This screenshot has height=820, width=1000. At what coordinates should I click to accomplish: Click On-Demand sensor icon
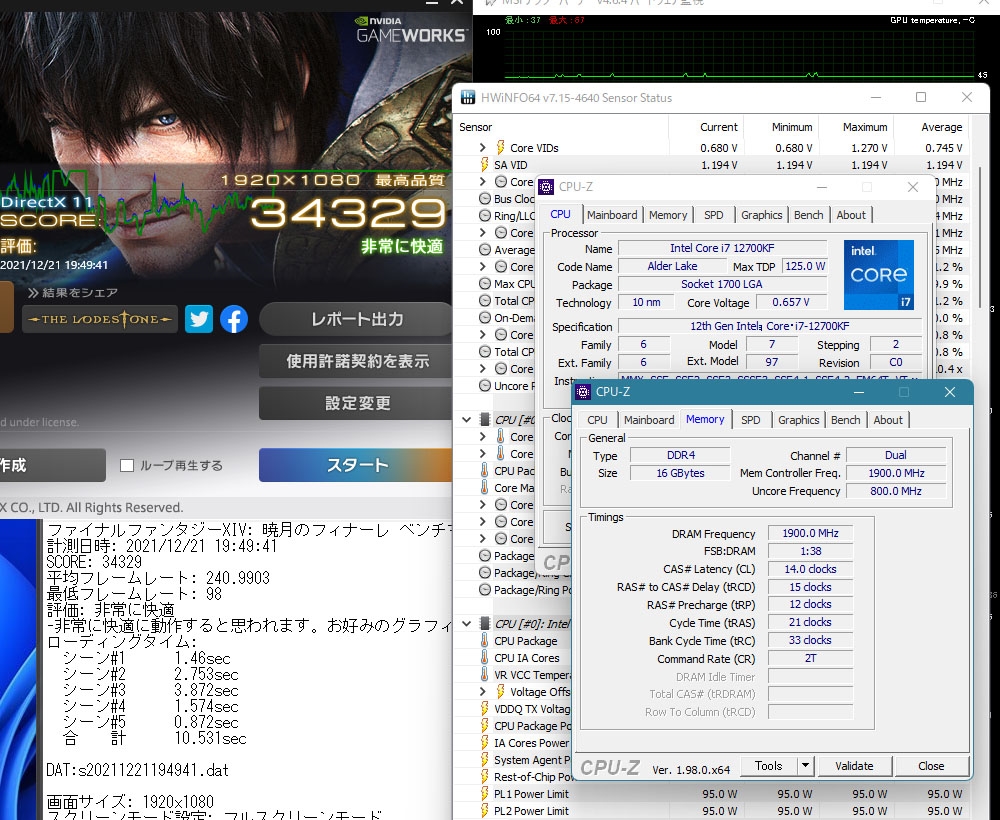click(x=485, y=318)
